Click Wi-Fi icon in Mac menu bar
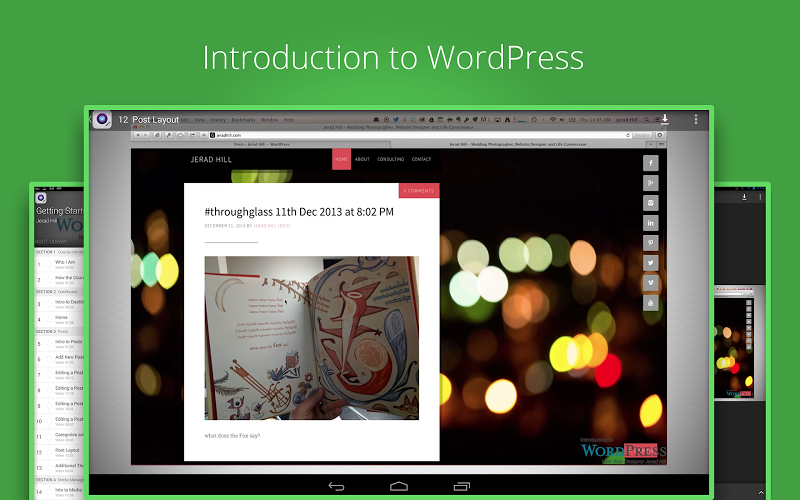The width and height of the screenshot is (800, 500). tap(553, 119)
